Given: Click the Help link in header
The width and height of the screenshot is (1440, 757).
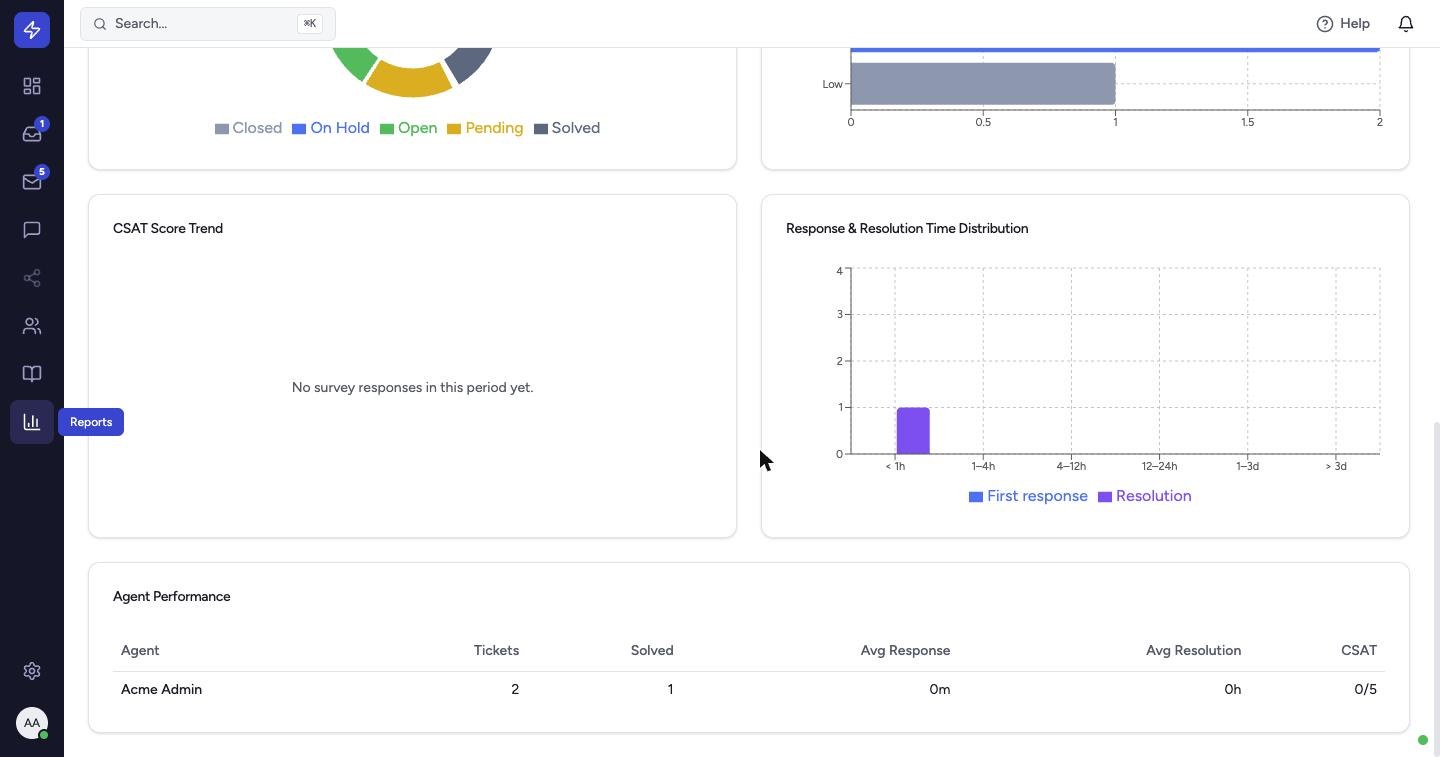Looking at the screenshot, I should (x=1343, y=23).
